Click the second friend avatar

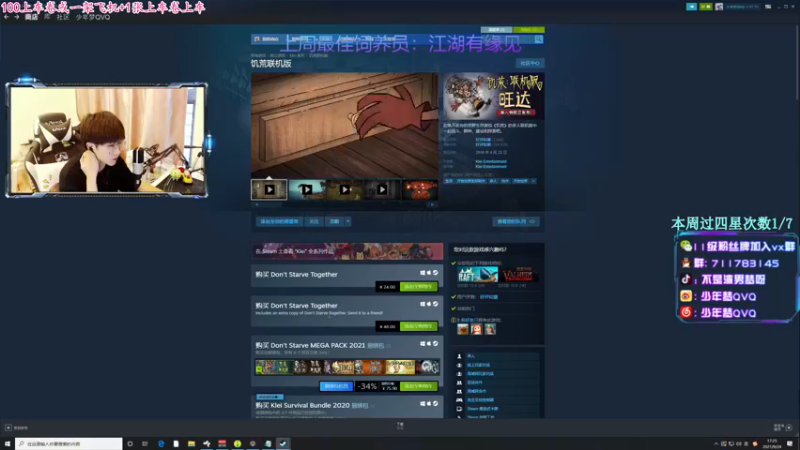pos(476,329)
